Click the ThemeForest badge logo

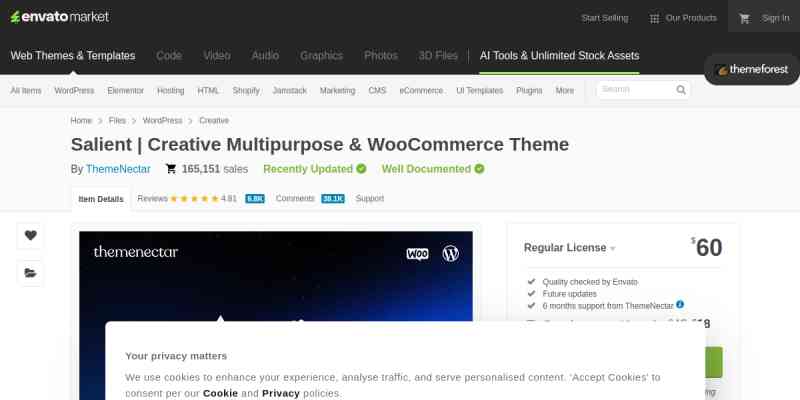click(752, 70)
